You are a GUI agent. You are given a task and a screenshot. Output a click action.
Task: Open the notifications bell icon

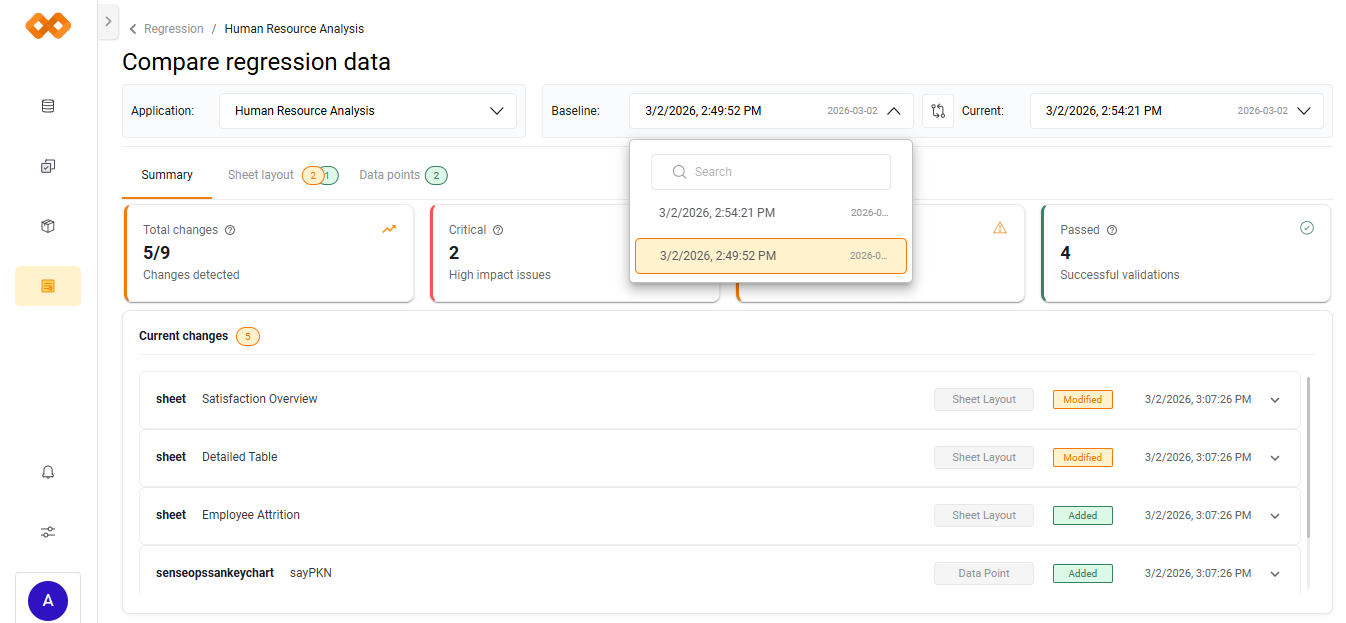(x=48, y=472)
